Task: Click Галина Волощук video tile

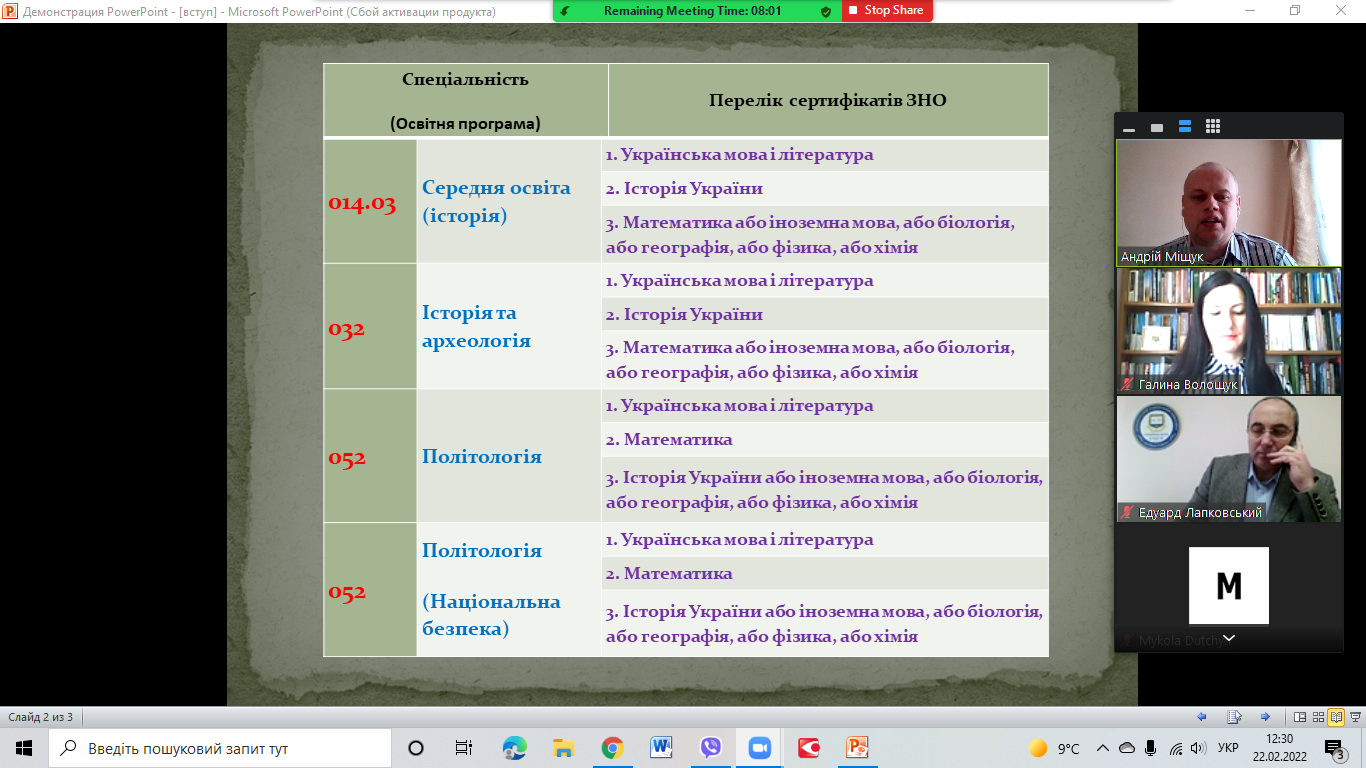Action: [1228, 331]
